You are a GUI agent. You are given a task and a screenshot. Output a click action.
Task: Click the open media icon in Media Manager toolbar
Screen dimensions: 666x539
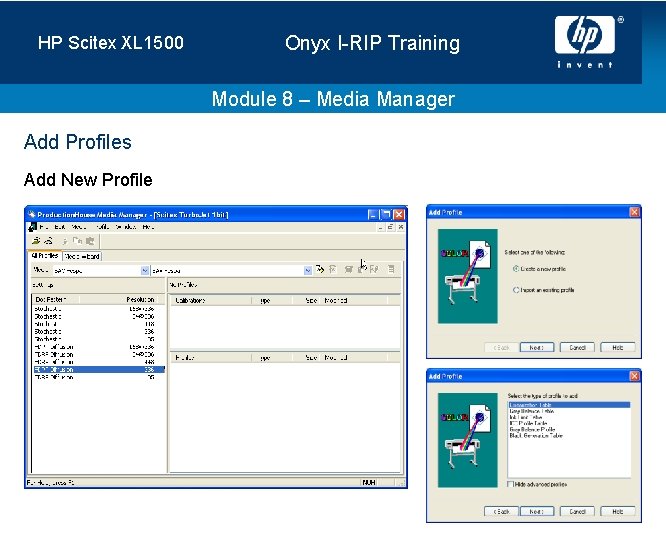37,241
